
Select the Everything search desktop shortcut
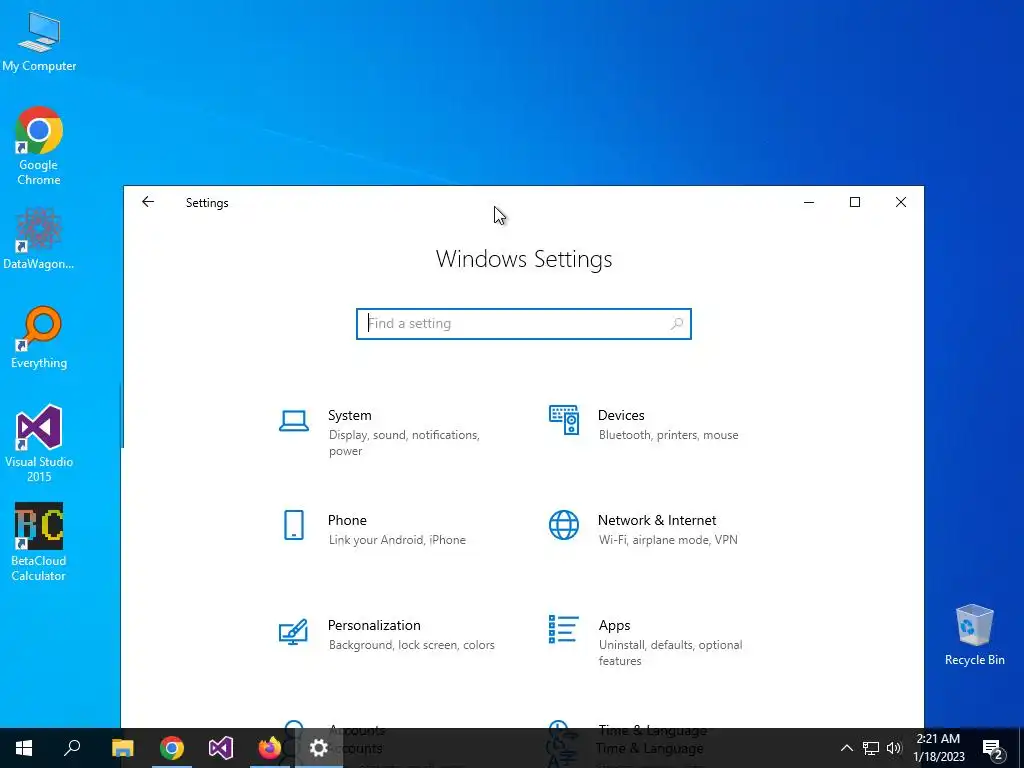pos(39,338)
